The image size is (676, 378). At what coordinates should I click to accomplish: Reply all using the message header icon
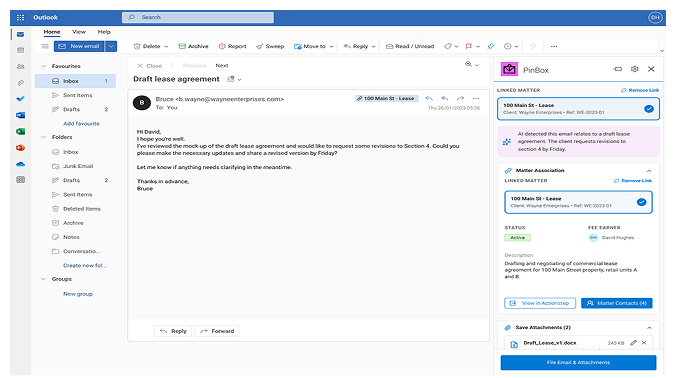444,98
